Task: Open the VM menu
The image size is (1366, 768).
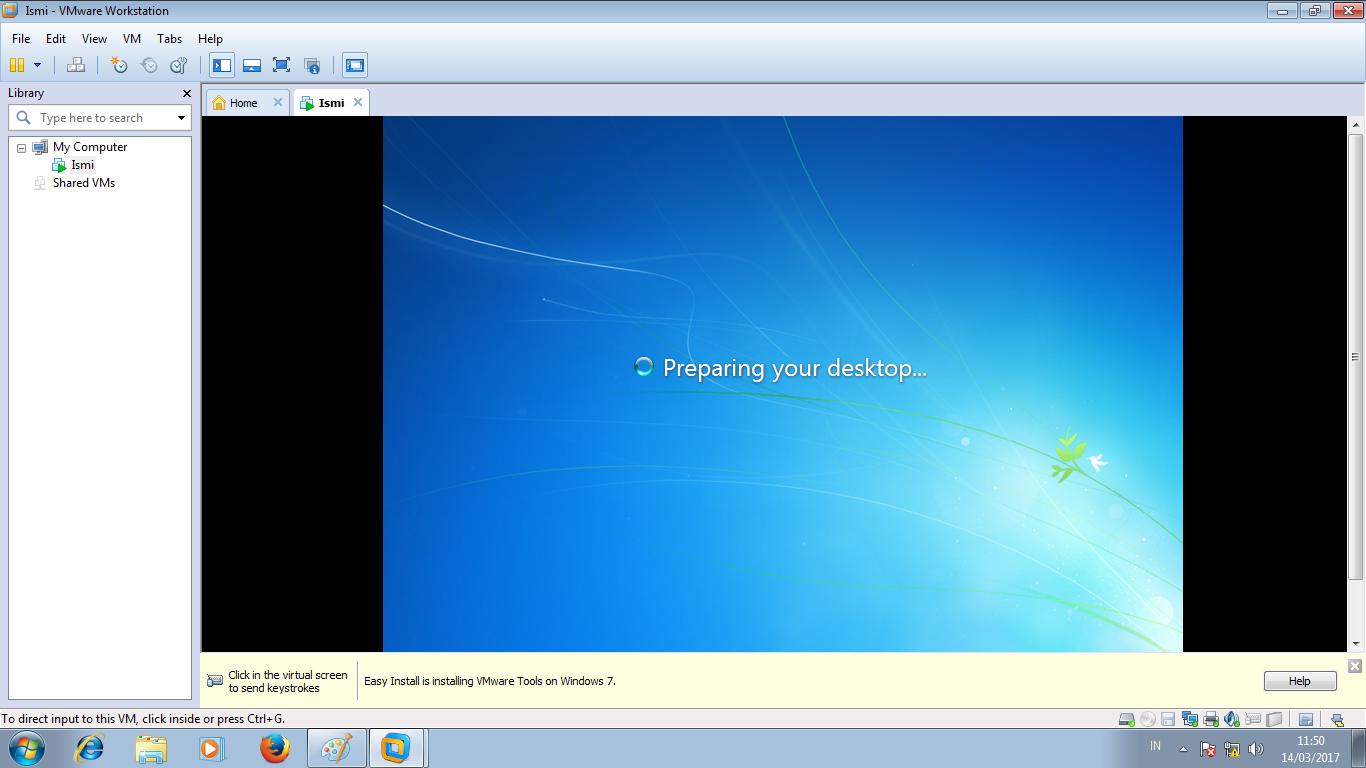Action: click(132, 39)
